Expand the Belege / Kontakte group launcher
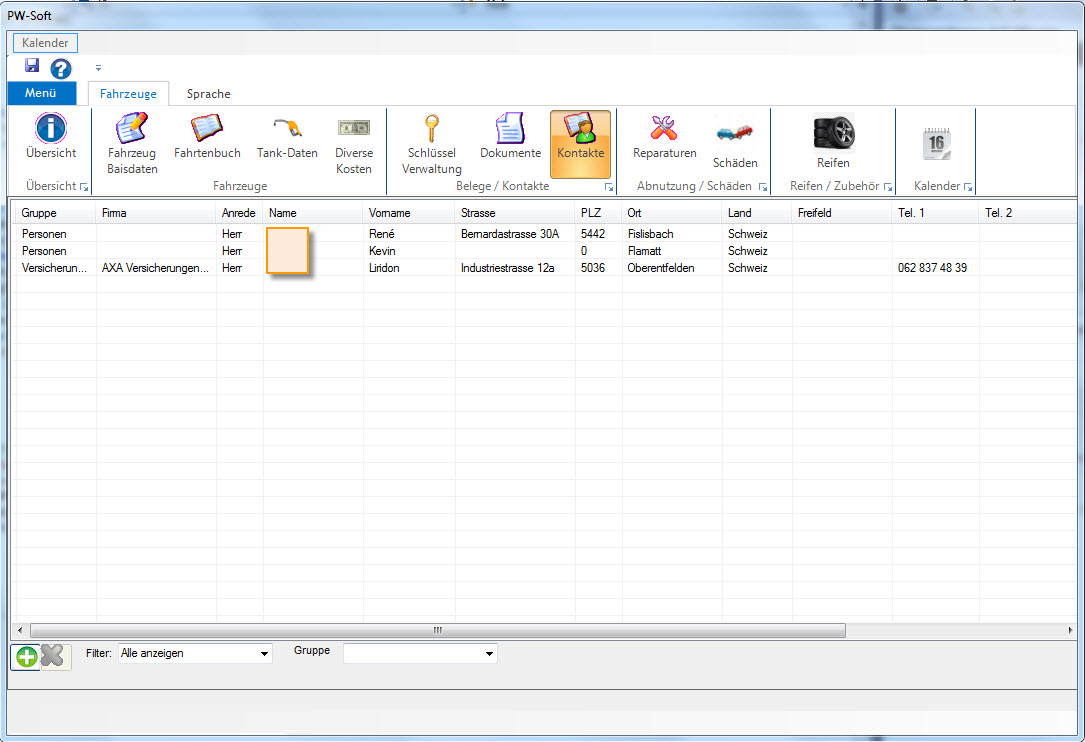The width and height of the screenshot is (1085, 742). point(609,187)
